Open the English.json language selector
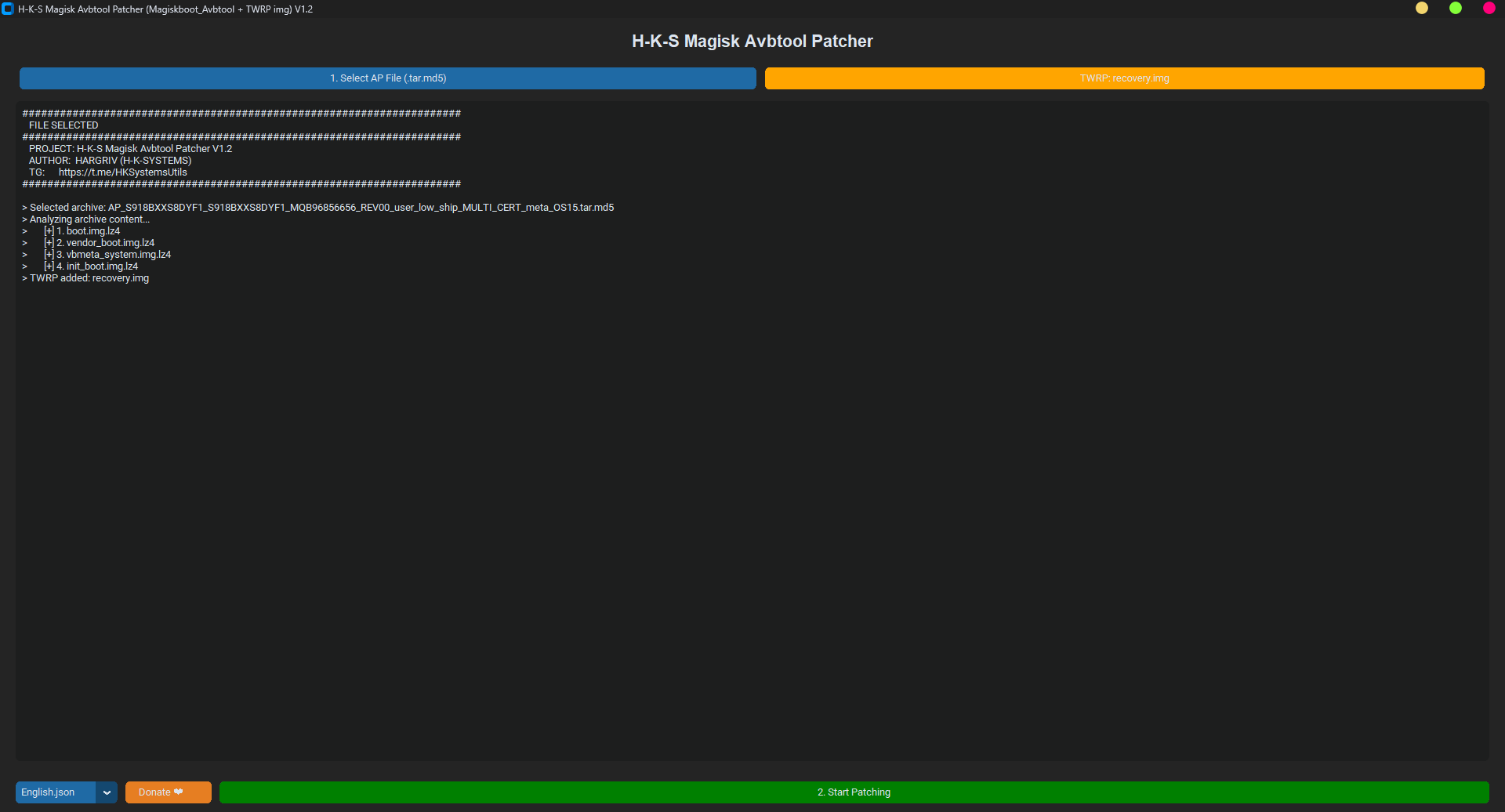This screenshot has width=1505, height=812. pyautogui.click(x=54, y=792)
